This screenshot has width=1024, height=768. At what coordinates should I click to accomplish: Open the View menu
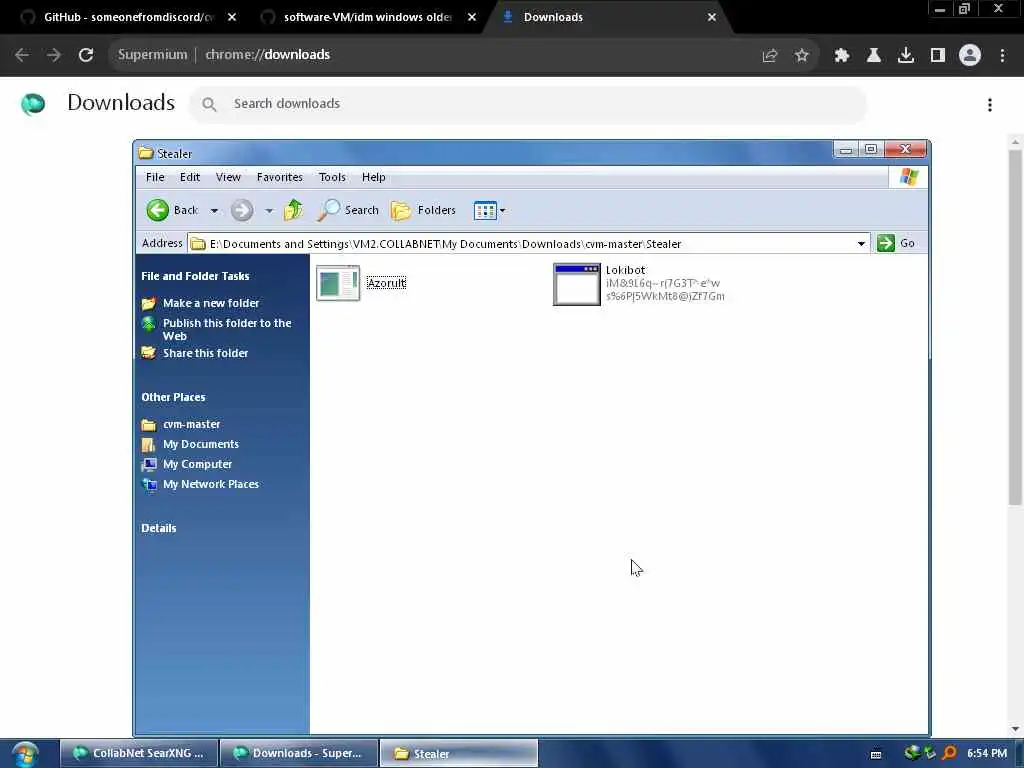tap(228, 177)
